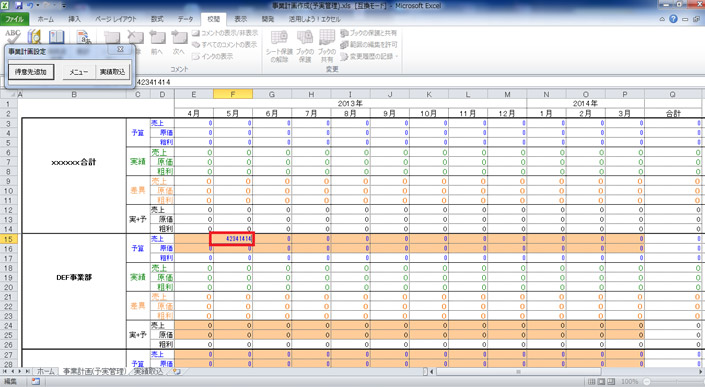Click the New Comment icon
The image size is (705, 387).
(x=112, y=37)
